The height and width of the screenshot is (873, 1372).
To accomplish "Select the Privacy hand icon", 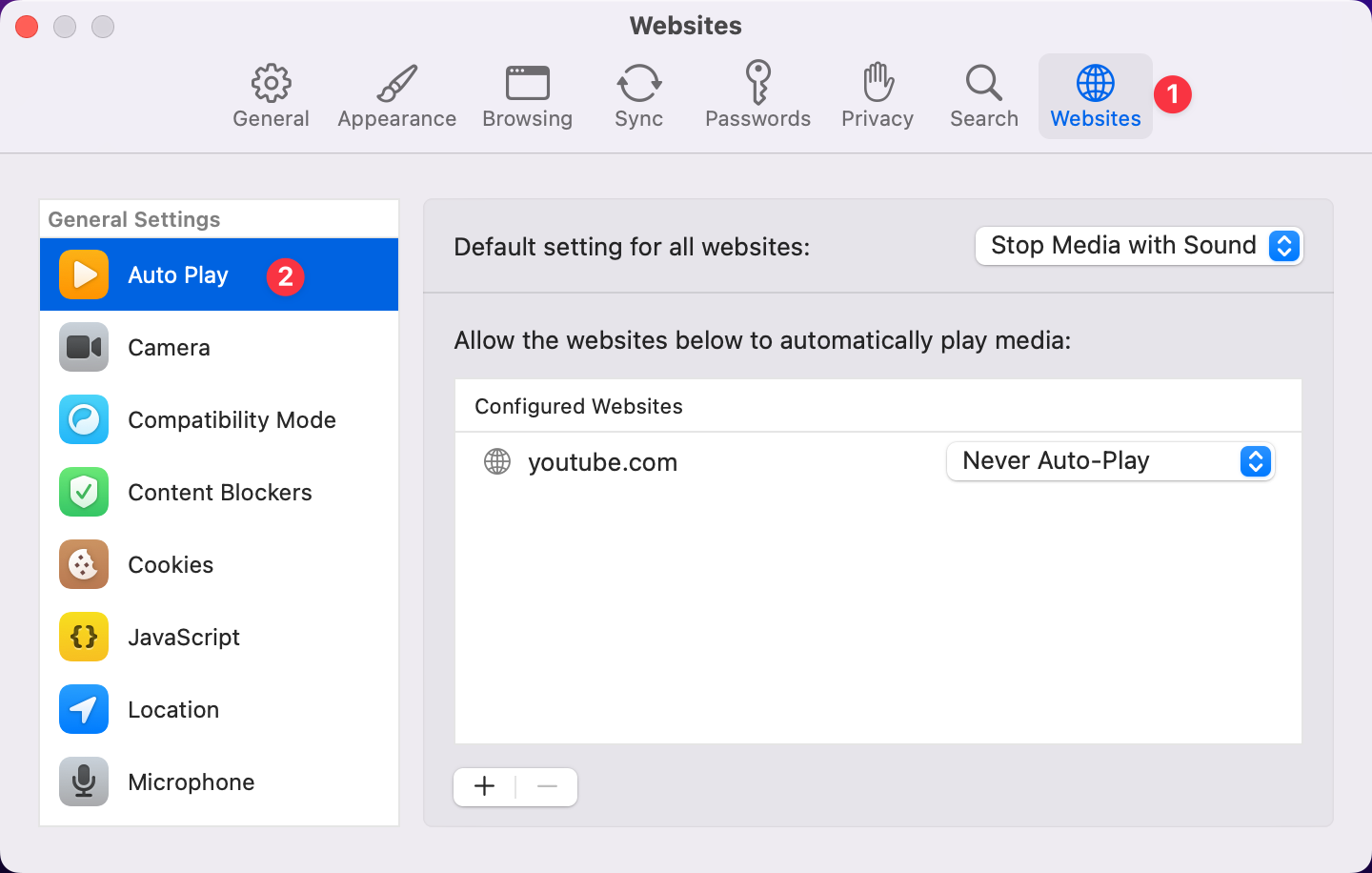I will point(877,84).
